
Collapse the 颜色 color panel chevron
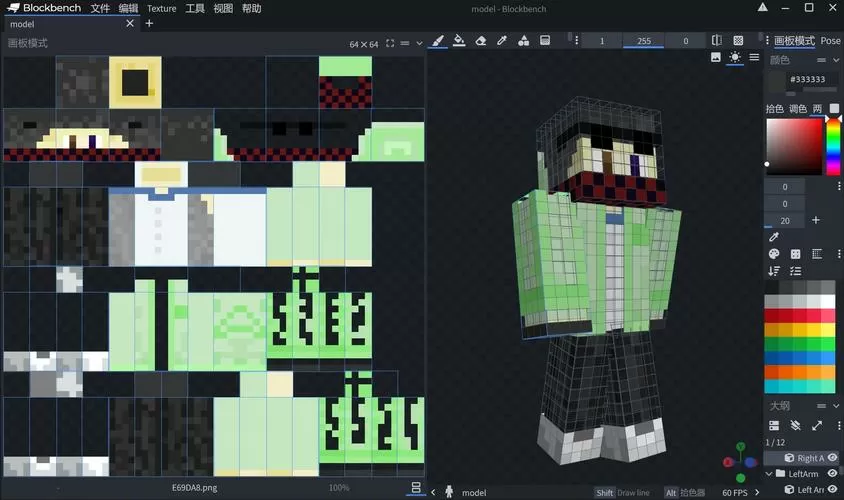pos(836,60)
